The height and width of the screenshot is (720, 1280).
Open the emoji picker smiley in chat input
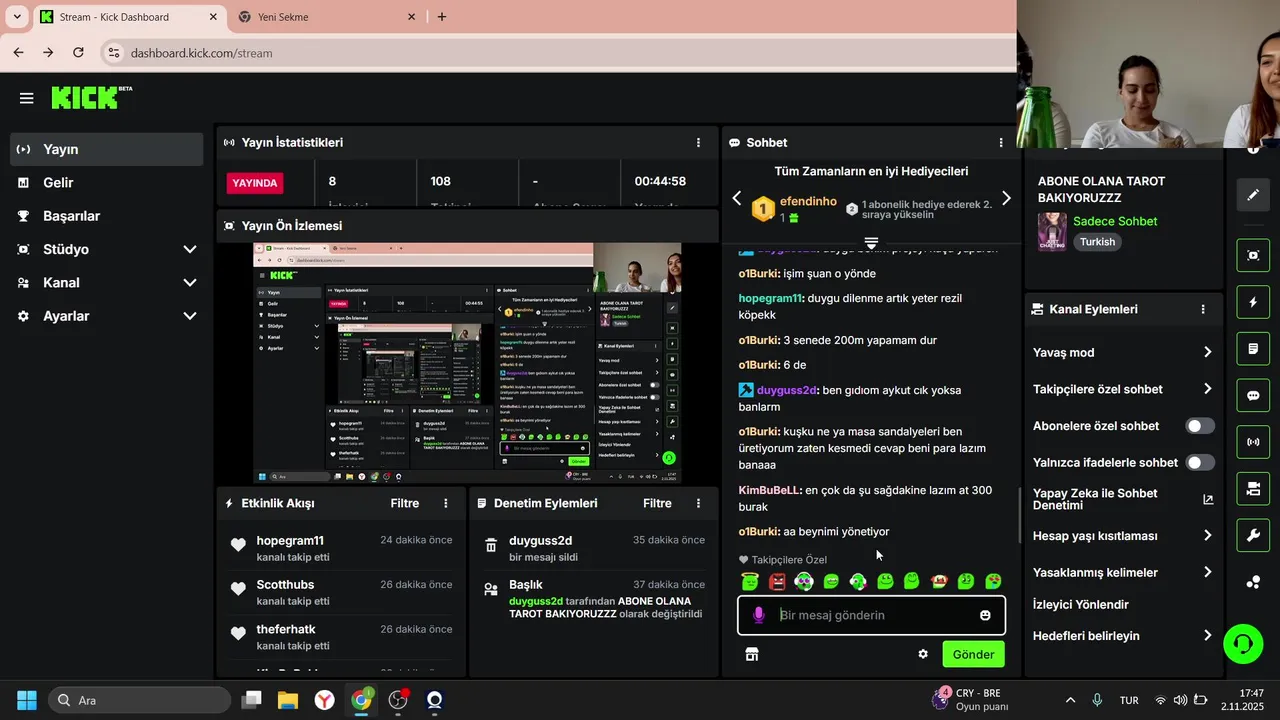click(x=985, y=615)
